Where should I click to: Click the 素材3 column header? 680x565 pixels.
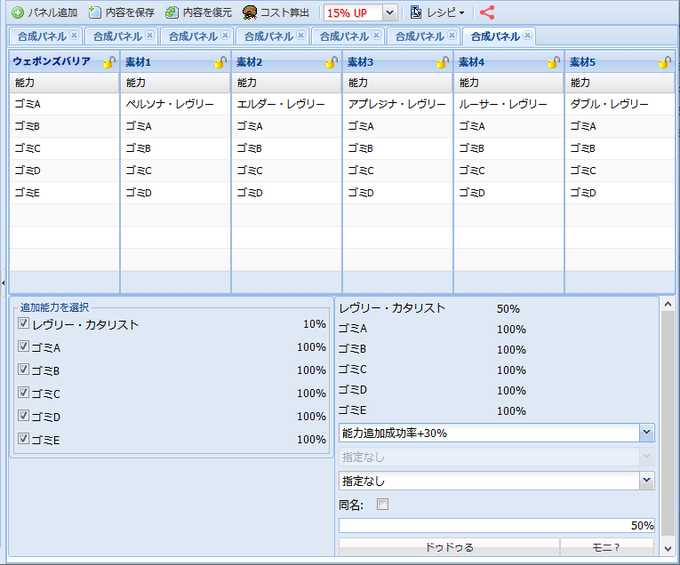tap(397, 62)
